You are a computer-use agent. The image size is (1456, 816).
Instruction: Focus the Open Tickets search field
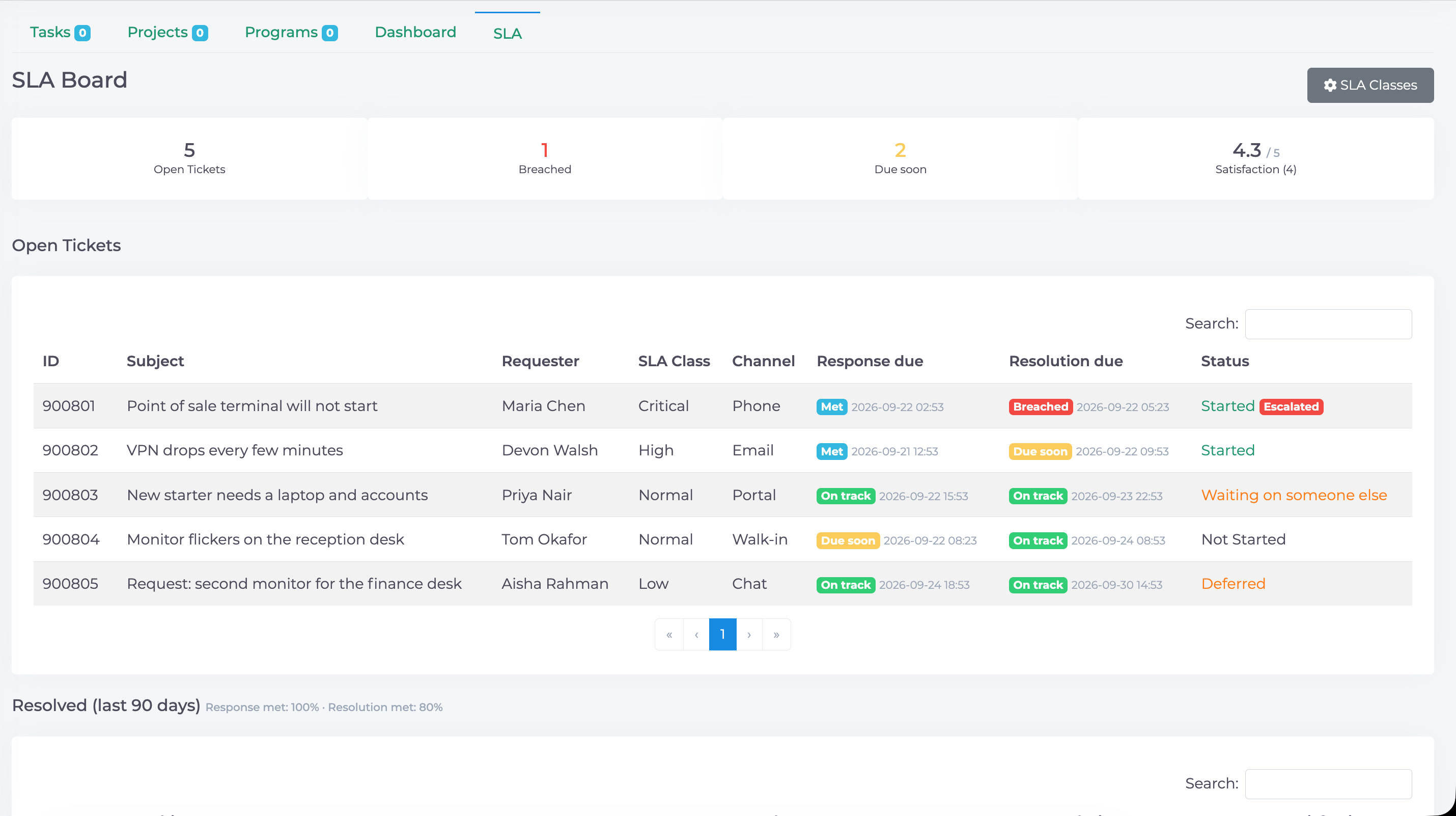point(1328,324)
